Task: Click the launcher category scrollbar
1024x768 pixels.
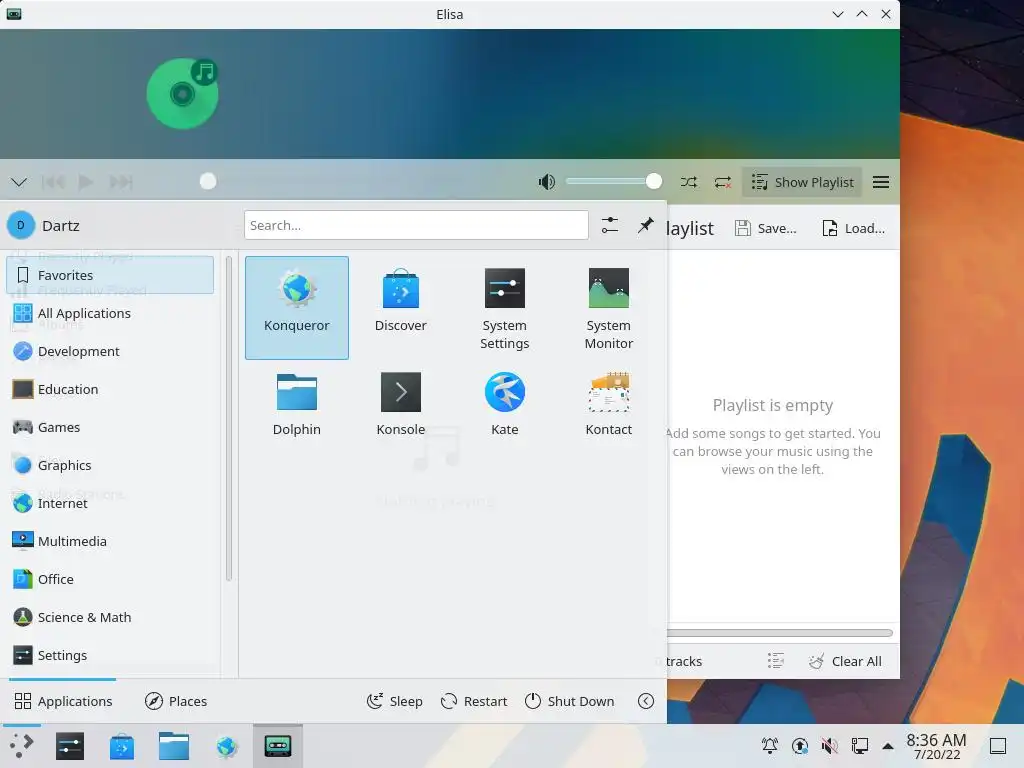Action: pos(229,419)
